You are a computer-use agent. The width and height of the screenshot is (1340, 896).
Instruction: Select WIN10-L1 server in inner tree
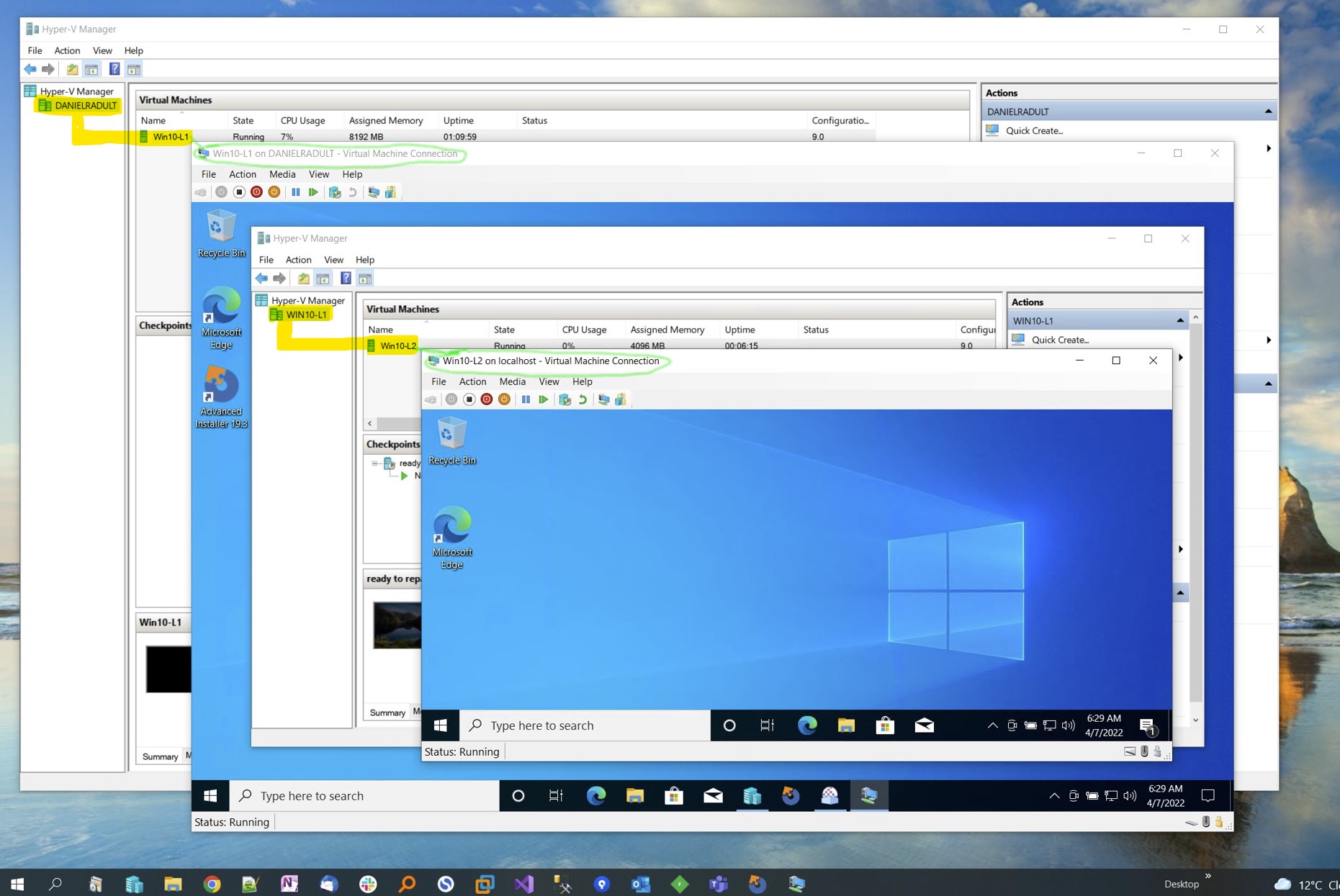click(306, 314)
